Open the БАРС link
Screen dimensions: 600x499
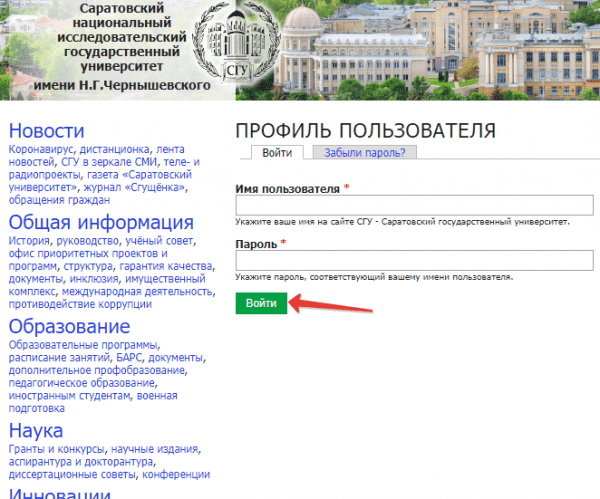click(x=129, y=358)
